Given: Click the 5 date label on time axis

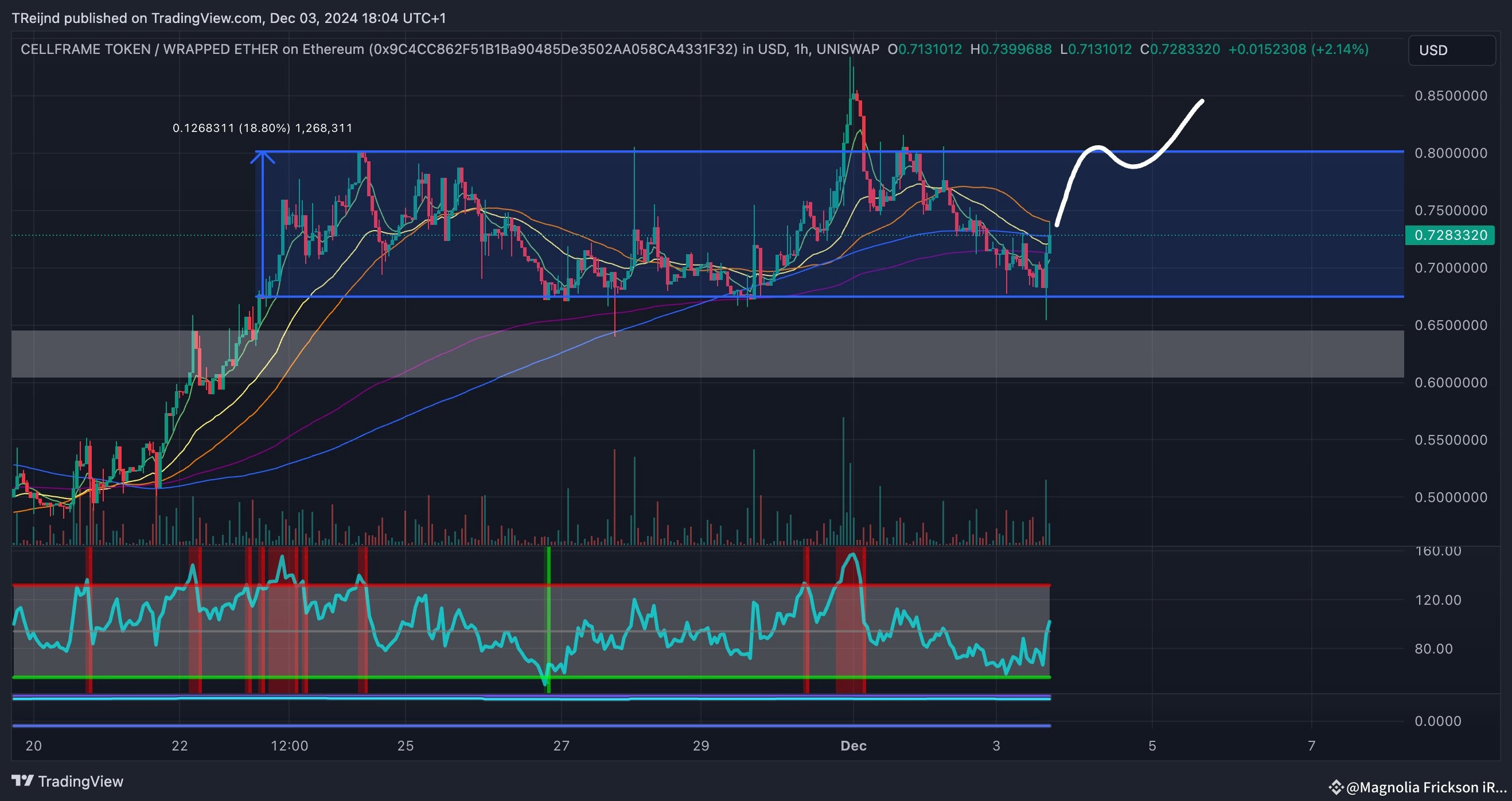Looking at the screenshot, I should tap(1152, 746).
